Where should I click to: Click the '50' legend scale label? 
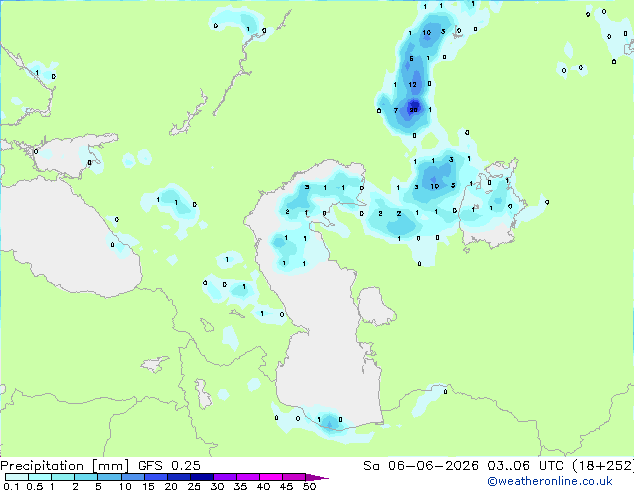click(309, 486)
